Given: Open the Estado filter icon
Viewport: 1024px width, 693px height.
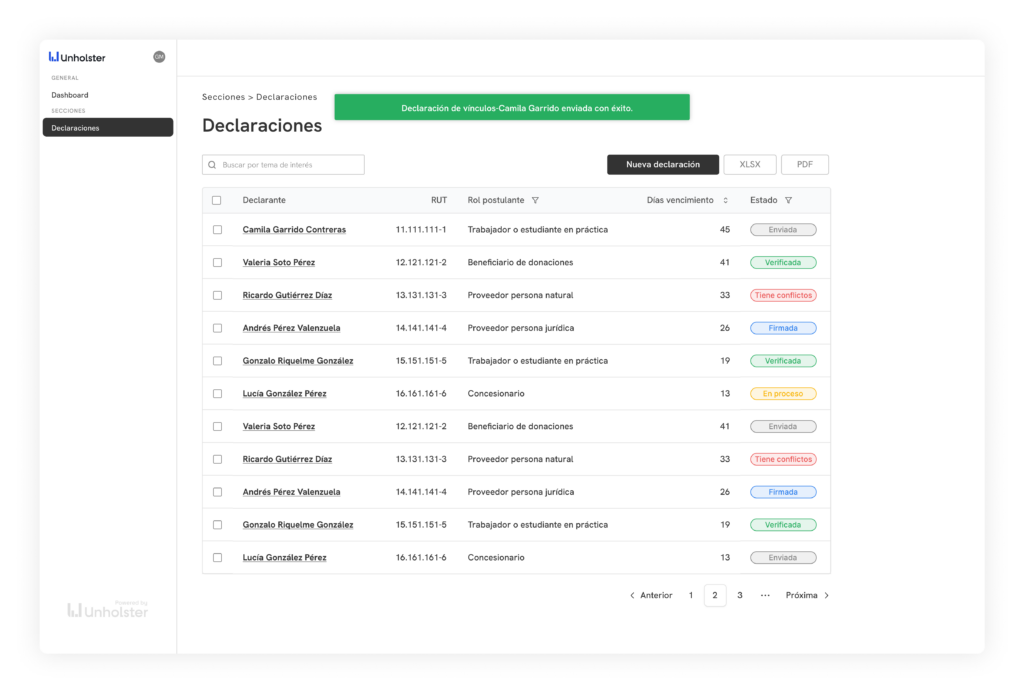Looking at the screenshot, I should 789,200.
